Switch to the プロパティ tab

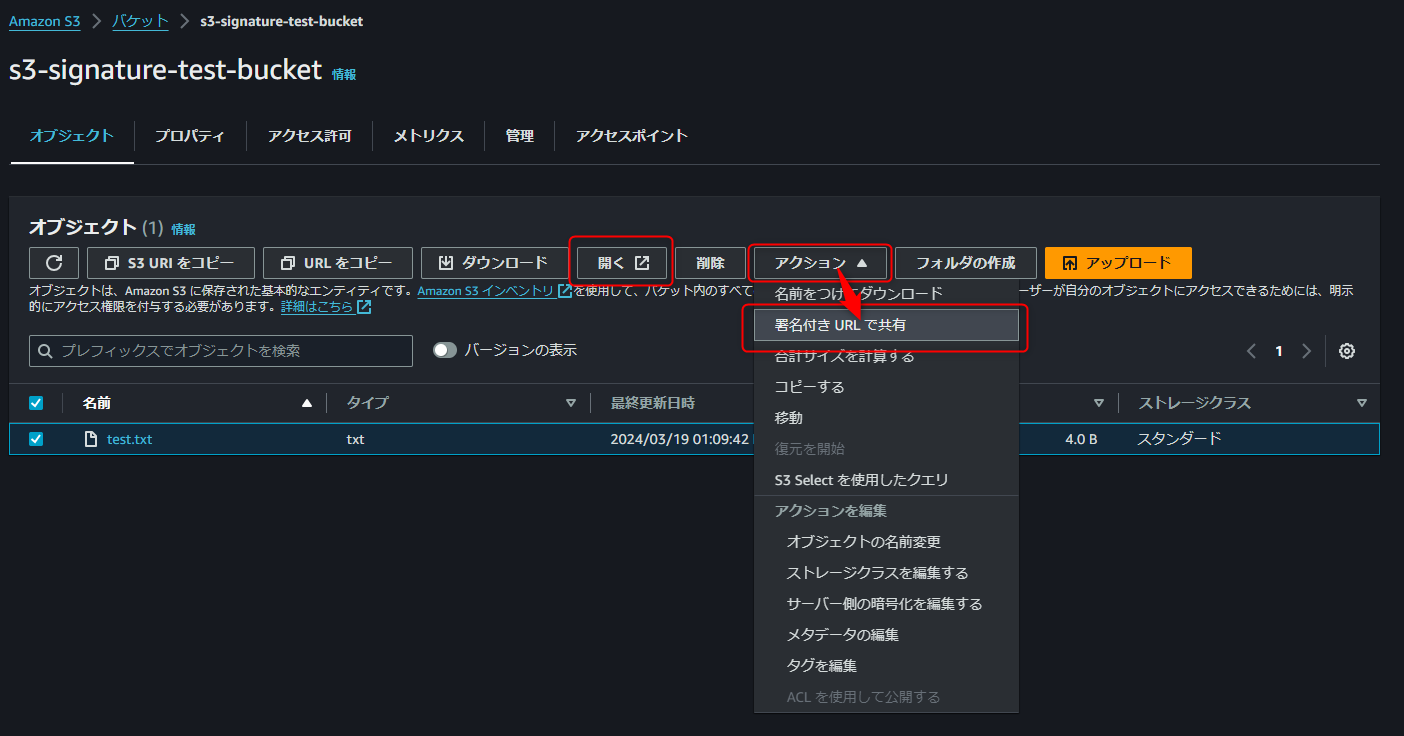190,136
